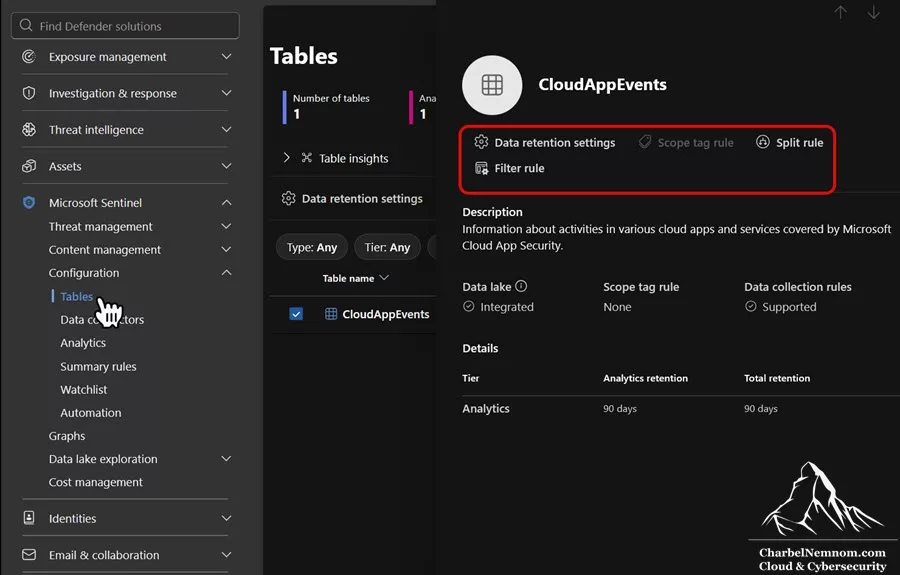Open Cost management menu item
Viewport: 900px width, 575px height.
click(x=95, y=482)
